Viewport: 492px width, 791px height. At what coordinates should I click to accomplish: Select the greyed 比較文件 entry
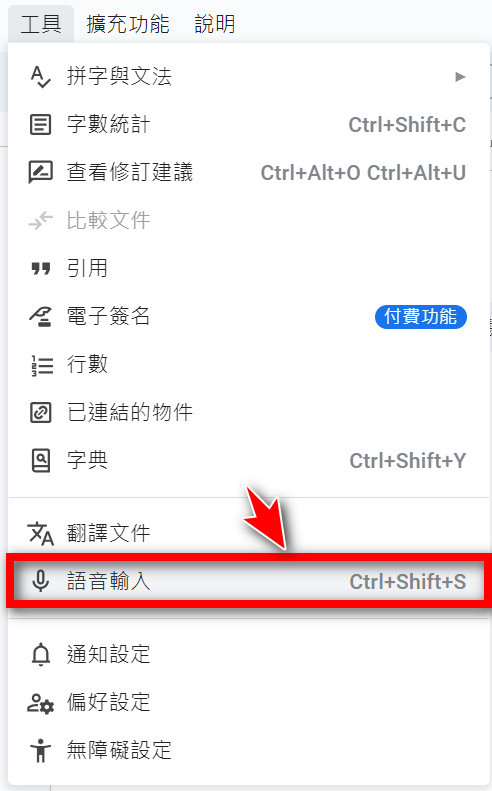[249, 220]
